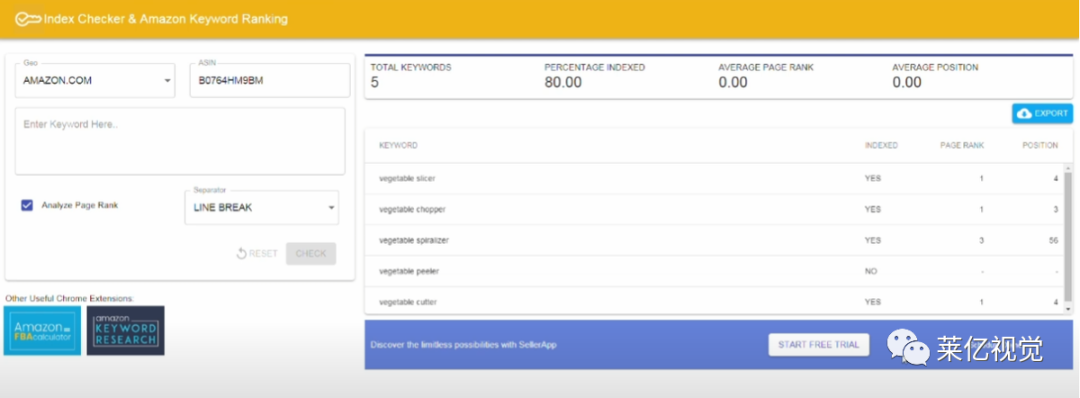The width and height of the screenshot is (1080, 398).
Task: Click the PAGE RANK column header
Action: [x=962, y=145]
